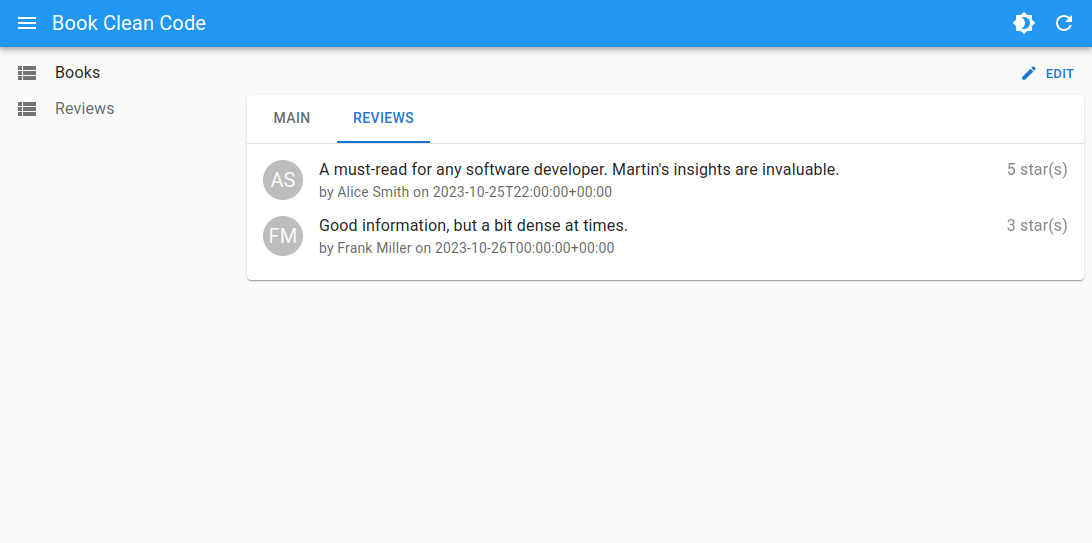Click the list icon beside Reviews

coord(27,109)
